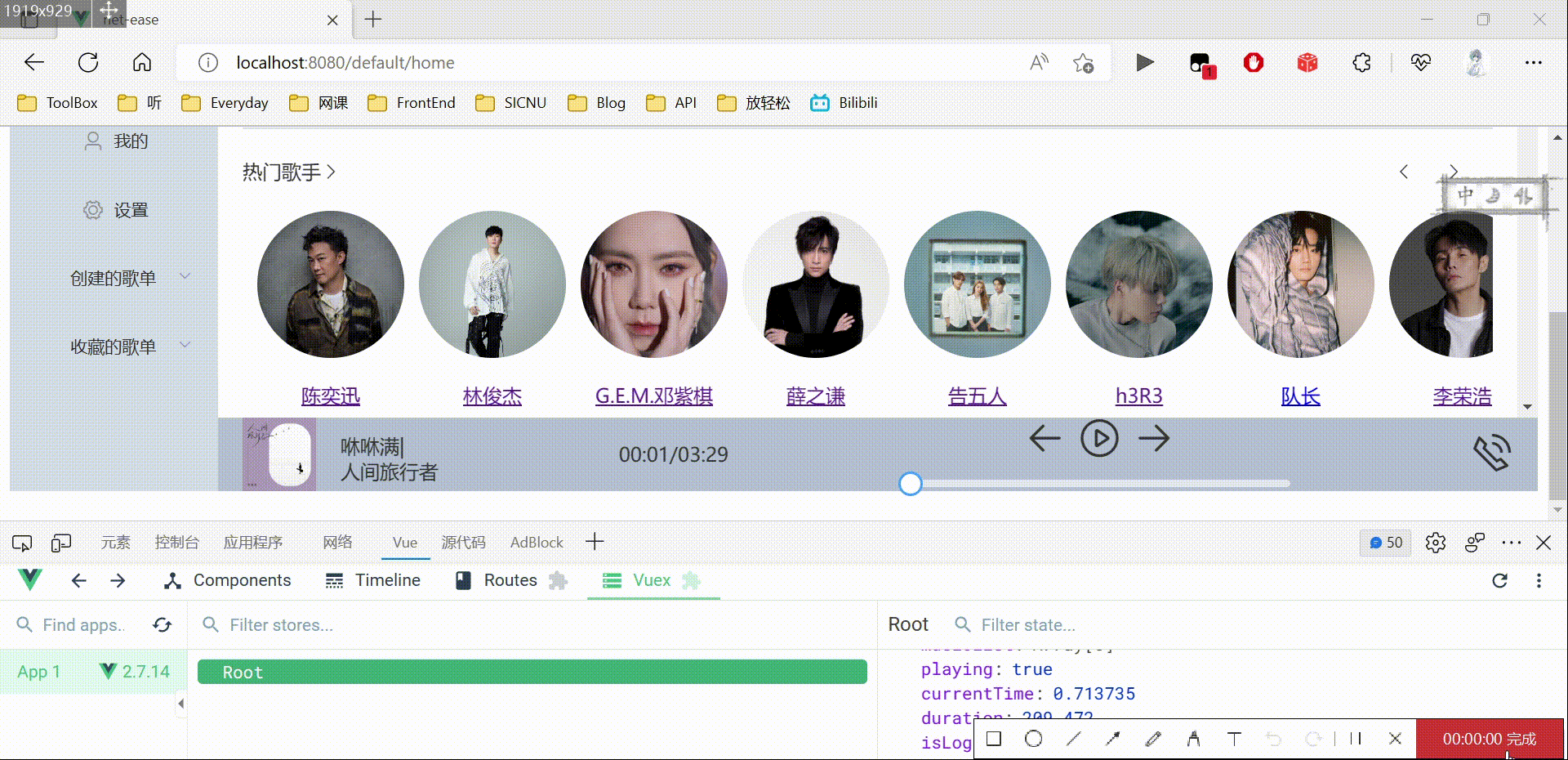Skip to the next song
This screenshot has width=1568, height=760.
[1154, 439]
